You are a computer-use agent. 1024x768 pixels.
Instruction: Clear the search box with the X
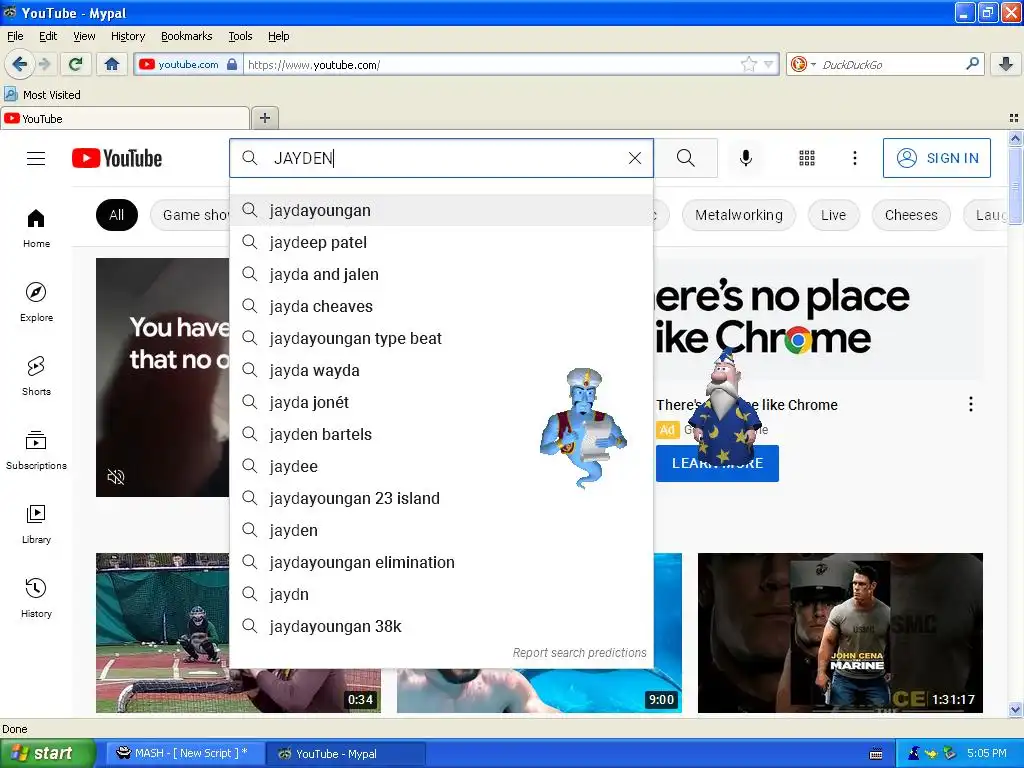[635, 158]
